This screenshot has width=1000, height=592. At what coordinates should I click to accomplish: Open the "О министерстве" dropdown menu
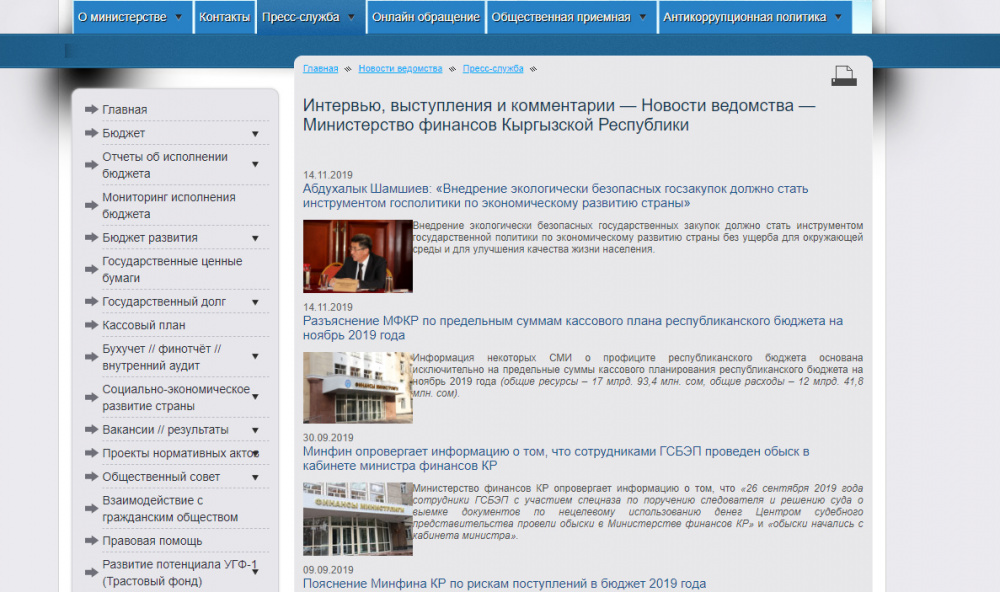(124, 16)
